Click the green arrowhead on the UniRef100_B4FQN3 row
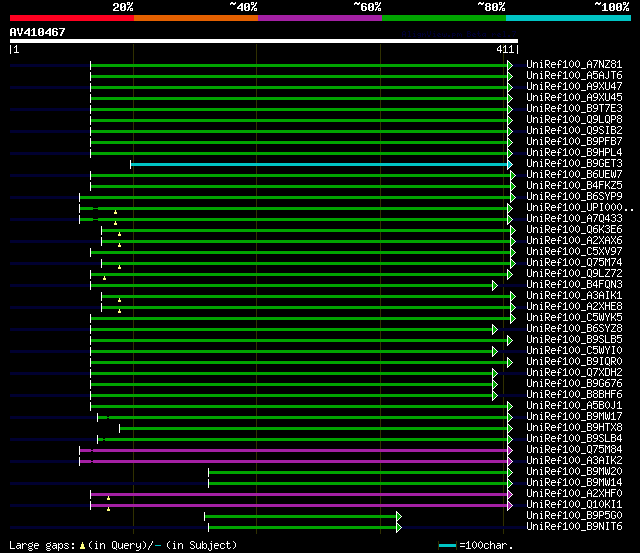This screenshot has height=553, width=640. [x=495, y=285]
